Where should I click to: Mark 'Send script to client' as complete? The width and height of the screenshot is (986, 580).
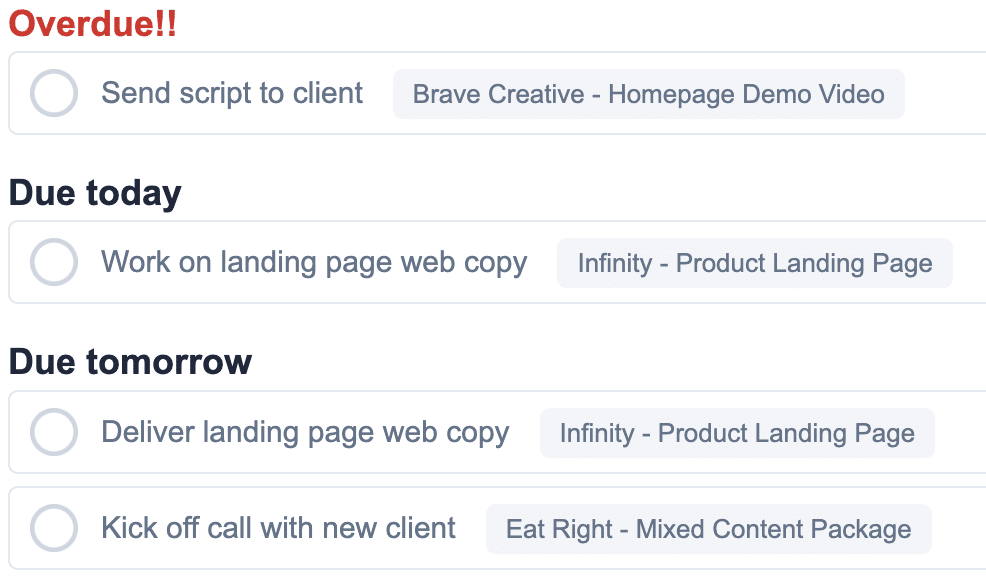(54, 94)
